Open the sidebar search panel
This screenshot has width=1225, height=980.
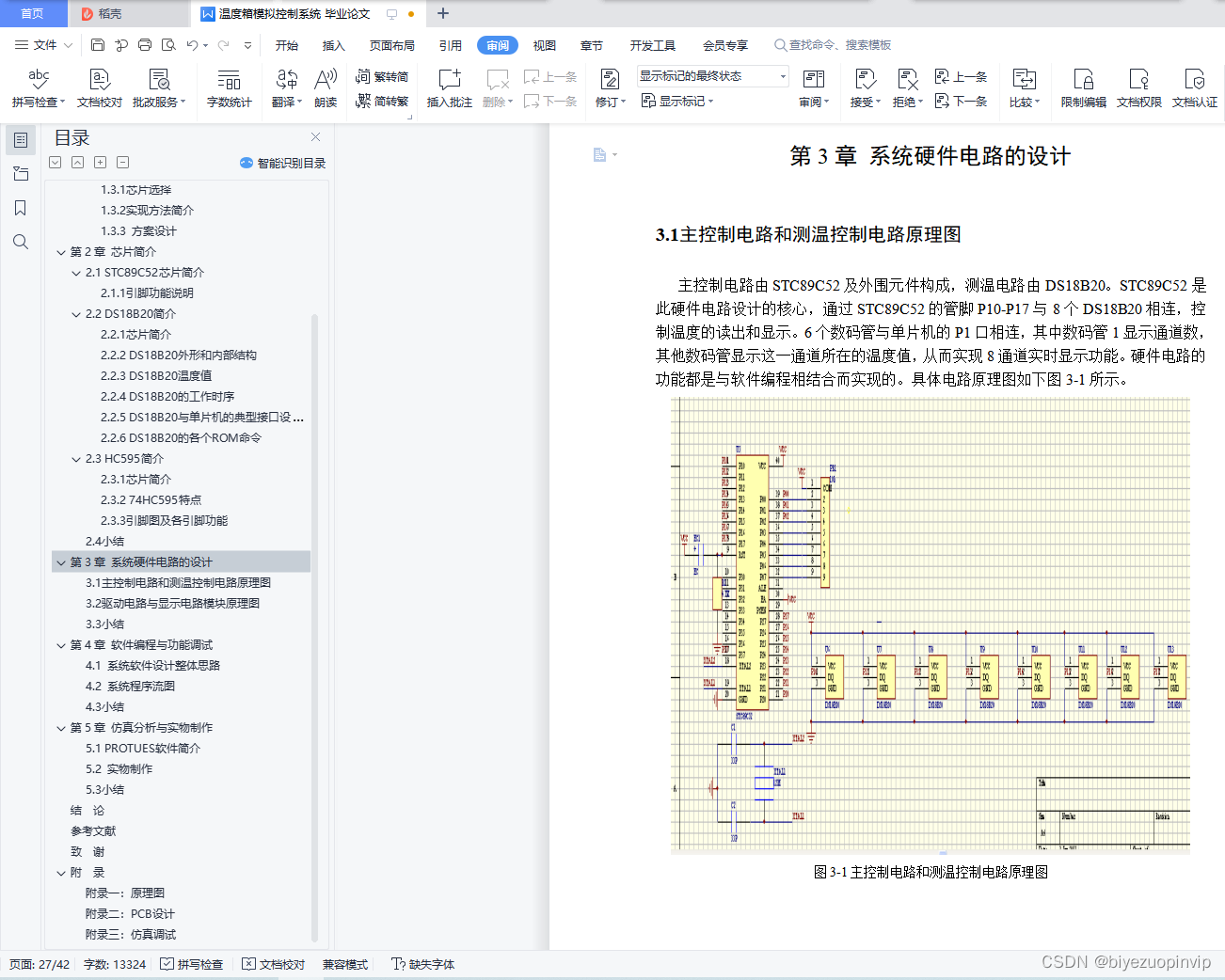[20, 242]
